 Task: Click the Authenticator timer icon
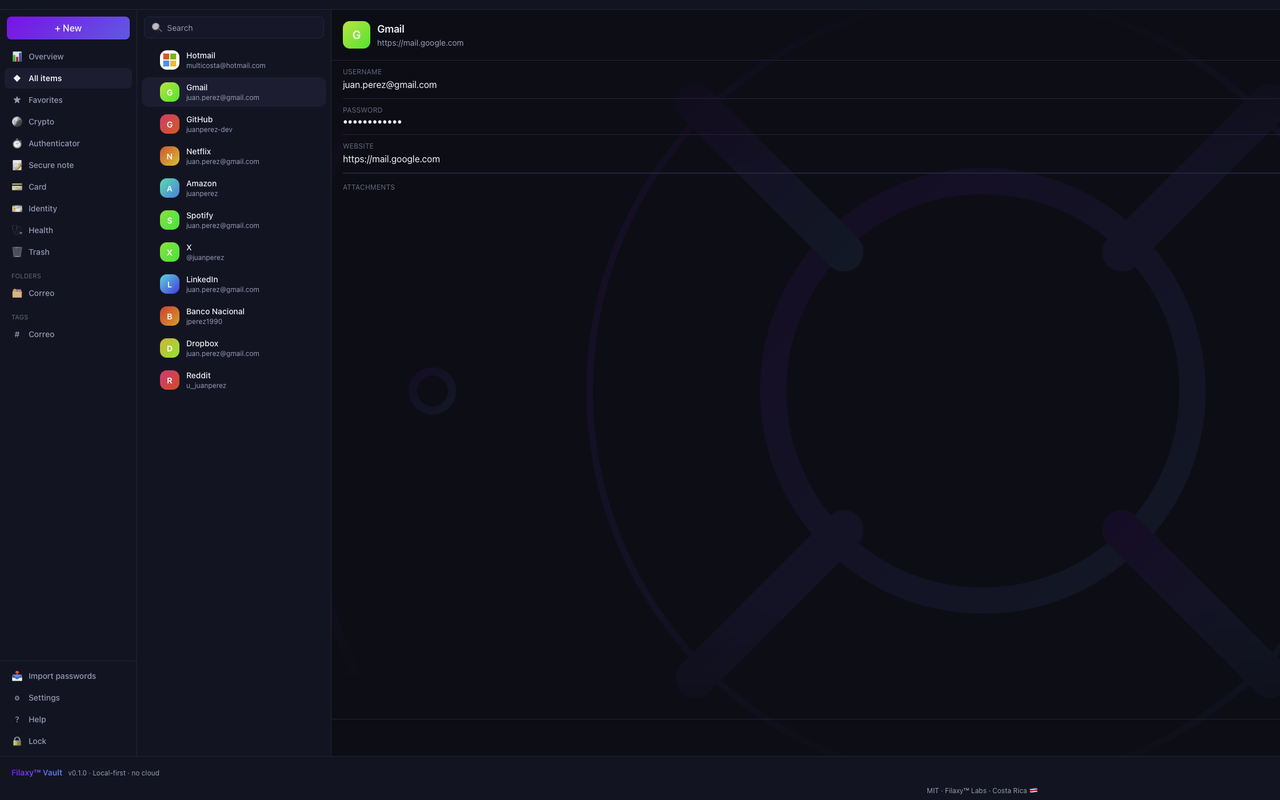pos(17,144)
